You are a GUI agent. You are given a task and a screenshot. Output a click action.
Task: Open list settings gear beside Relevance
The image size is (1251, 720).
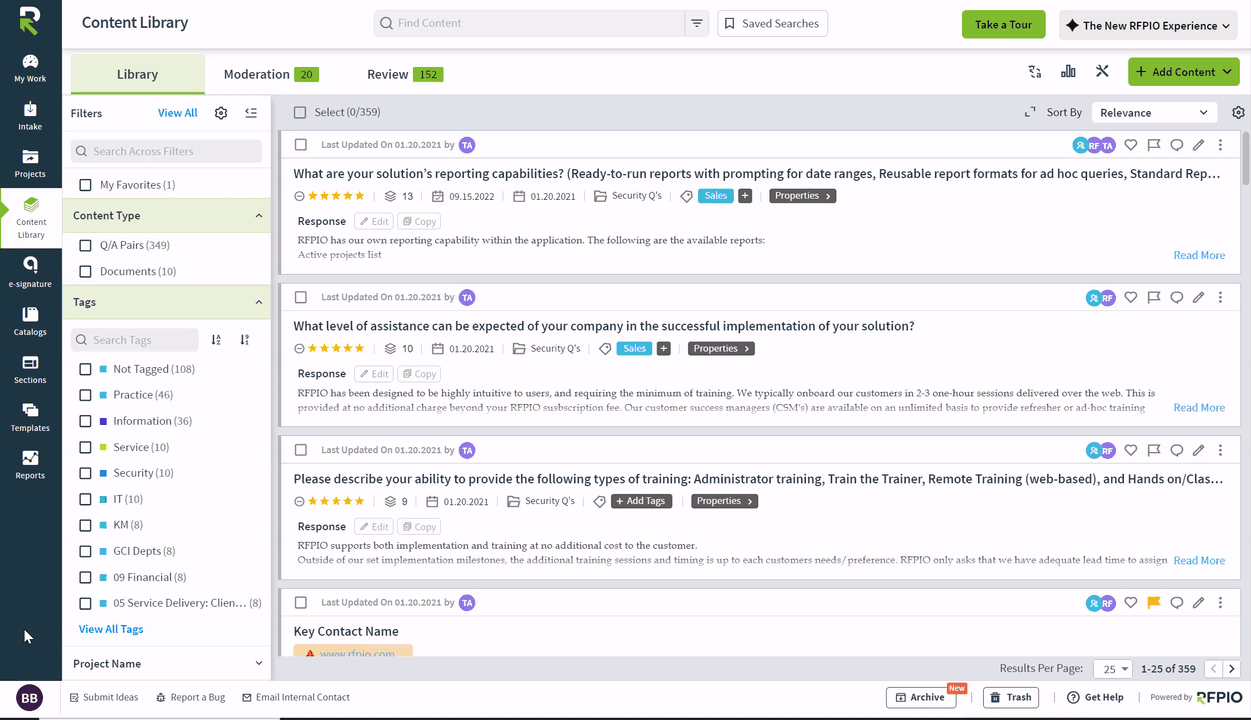pos(1239,113)
